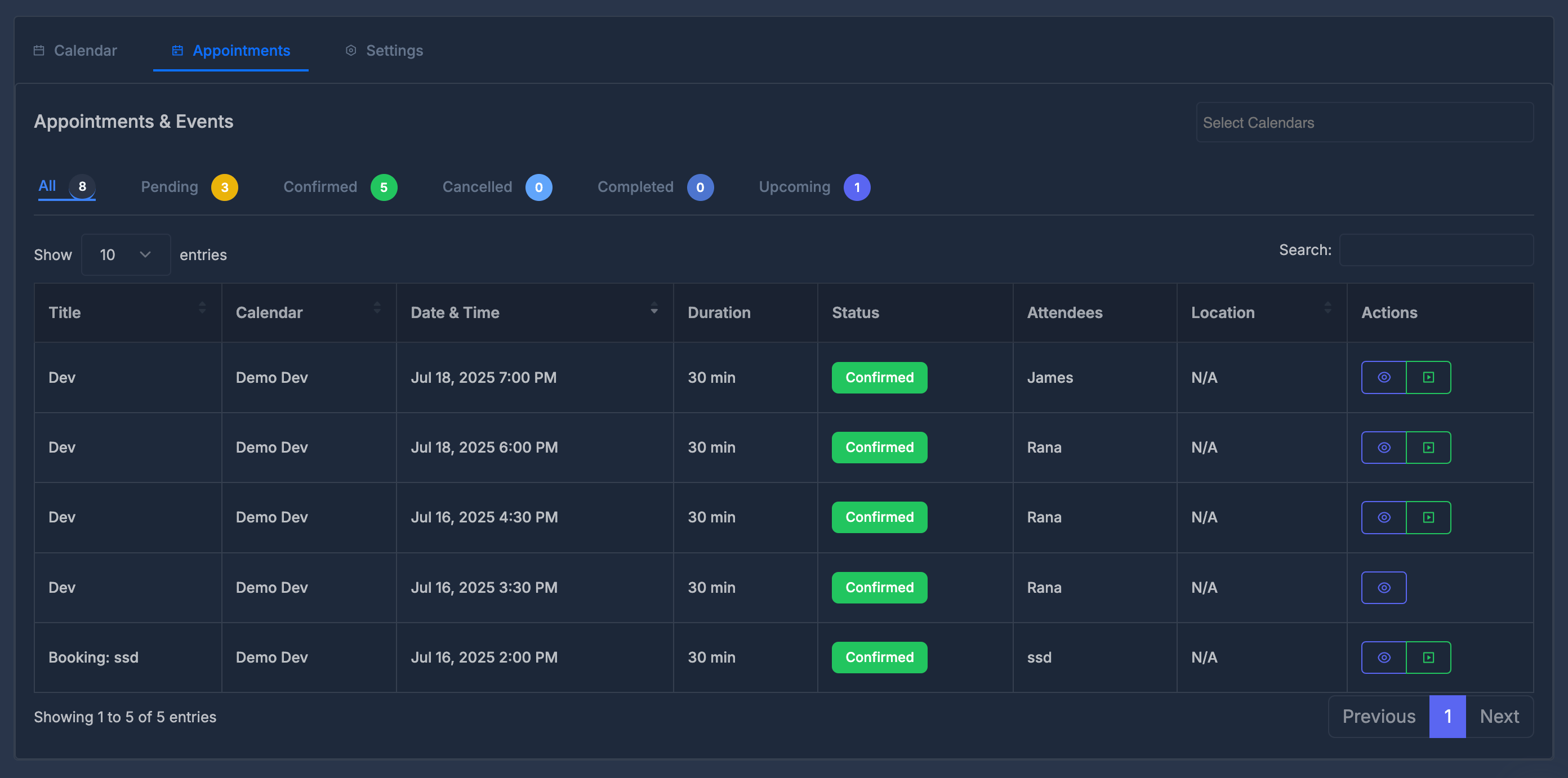
Task: Filter by Confirmed appointments
Action: click(x=340, y=187)
